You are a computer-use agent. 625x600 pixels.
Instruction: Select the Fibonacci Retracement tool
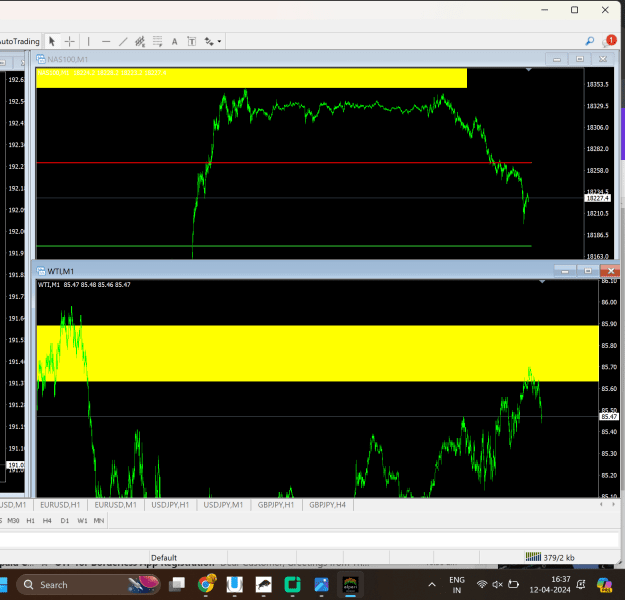pyautogui.click(x=157, y=41)
